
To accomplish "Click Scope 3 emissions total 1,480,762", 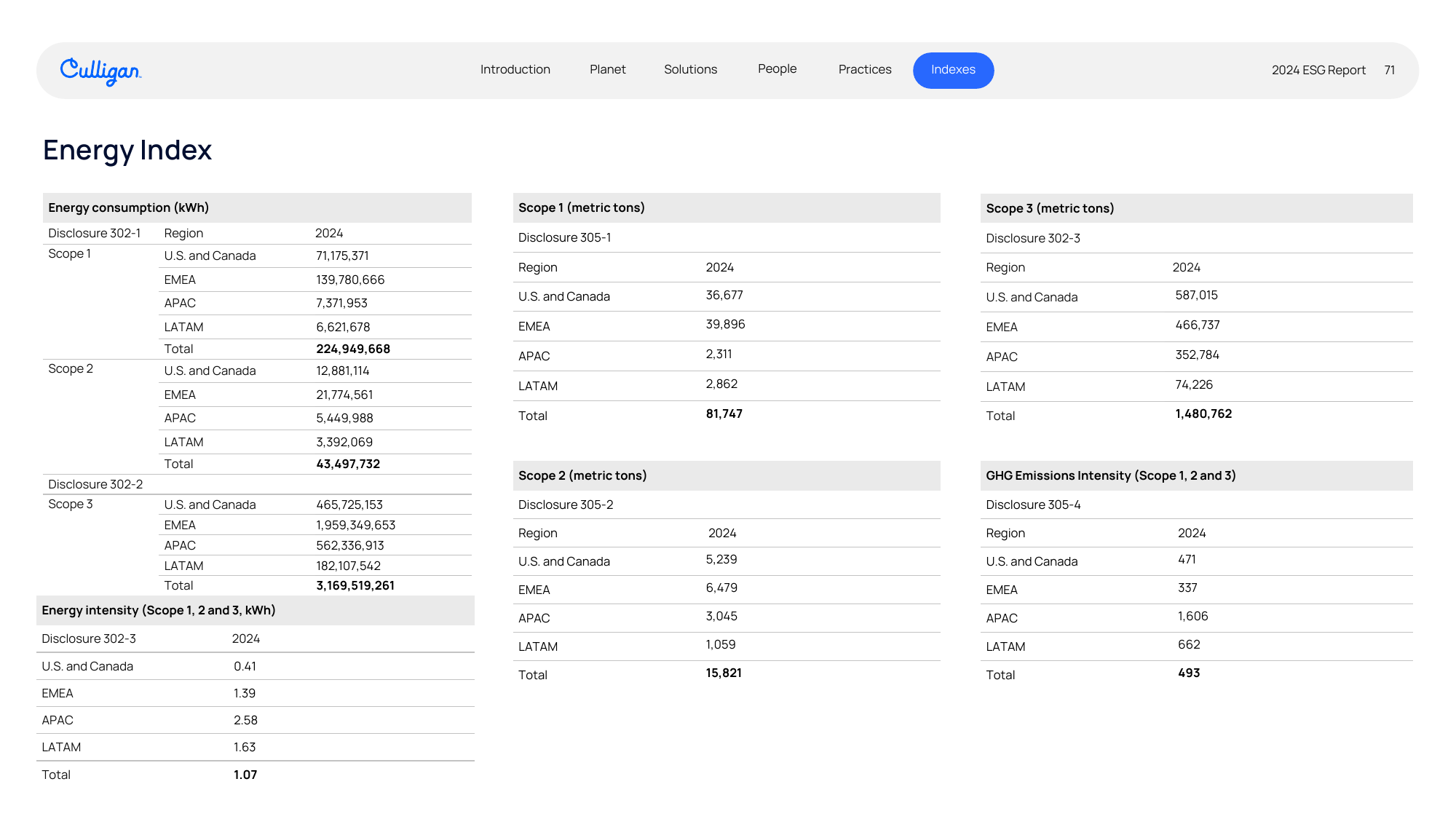I will (x=1203, y=414).
